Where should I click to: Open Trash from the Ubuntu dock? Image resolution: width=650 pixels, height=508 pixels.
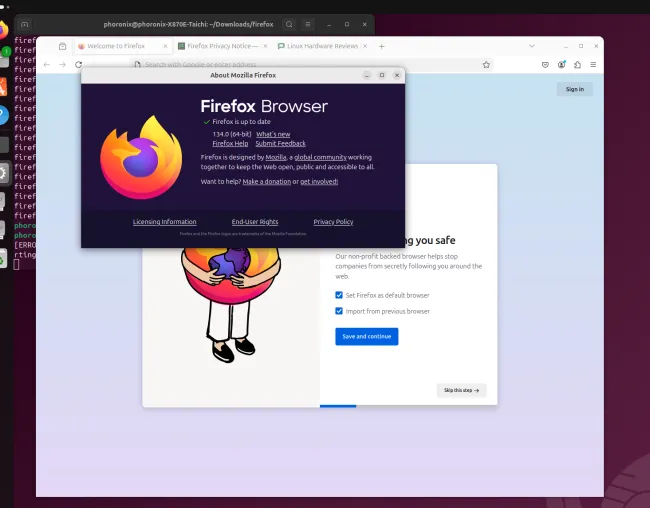pyautogui.click(x=3, y=259)
